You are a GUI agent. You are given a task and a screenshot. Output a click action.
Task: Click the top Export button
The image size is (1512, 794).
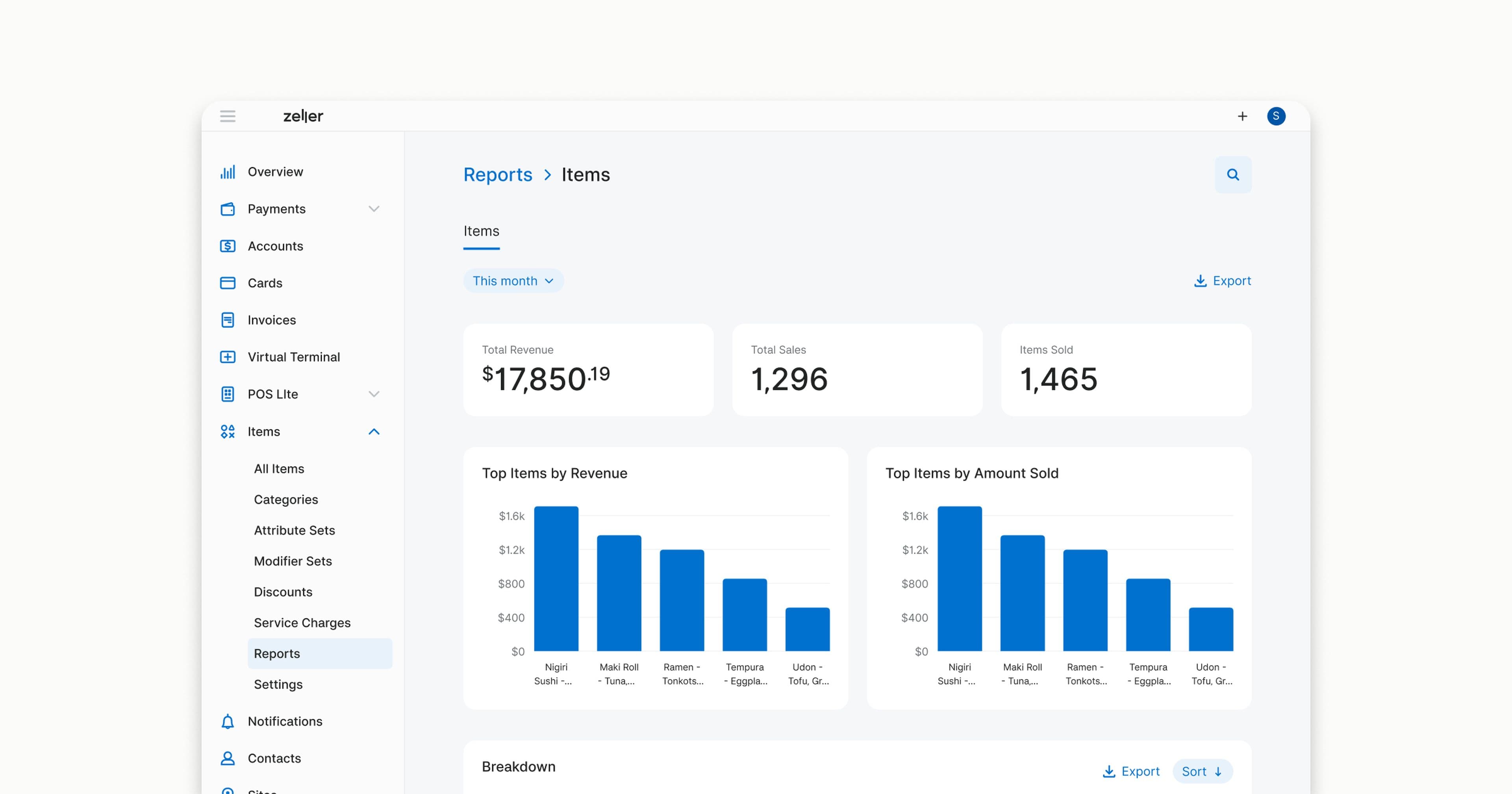tap(1223, 281)
